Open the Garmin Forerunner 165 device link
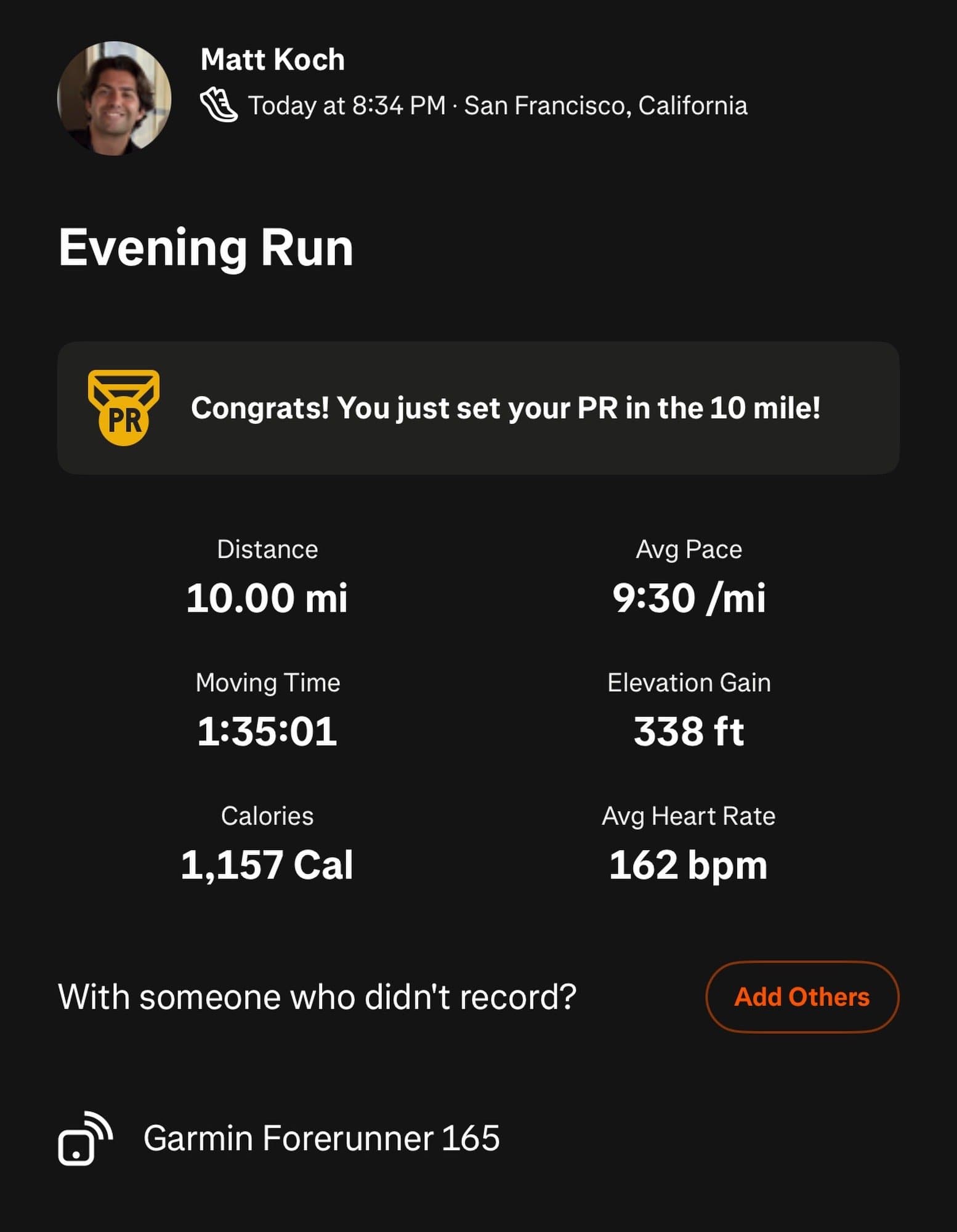This screenshot has height=1232, width=957. point(321,1138)
